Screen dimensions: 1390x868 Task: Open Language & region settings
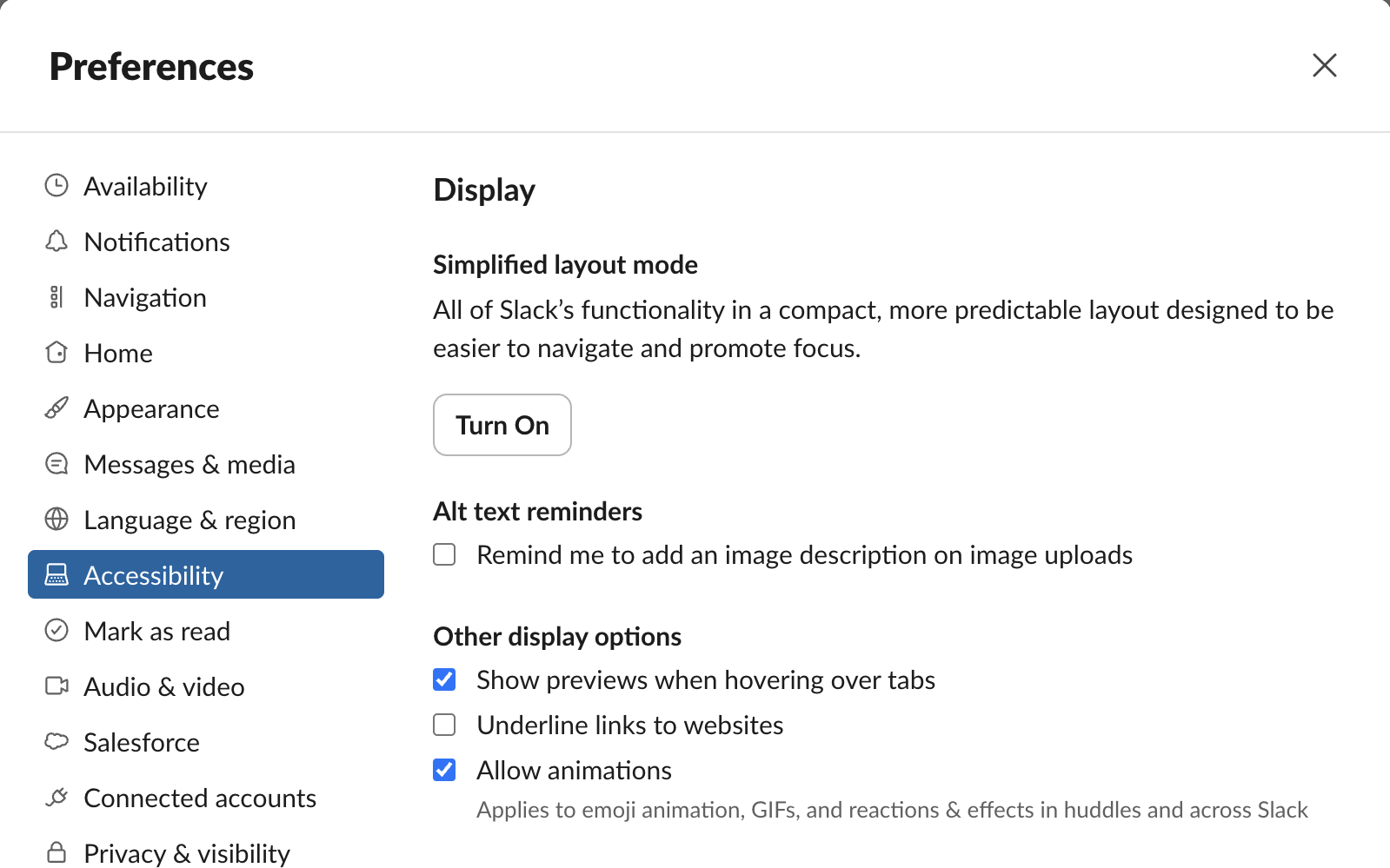point(206,520)
